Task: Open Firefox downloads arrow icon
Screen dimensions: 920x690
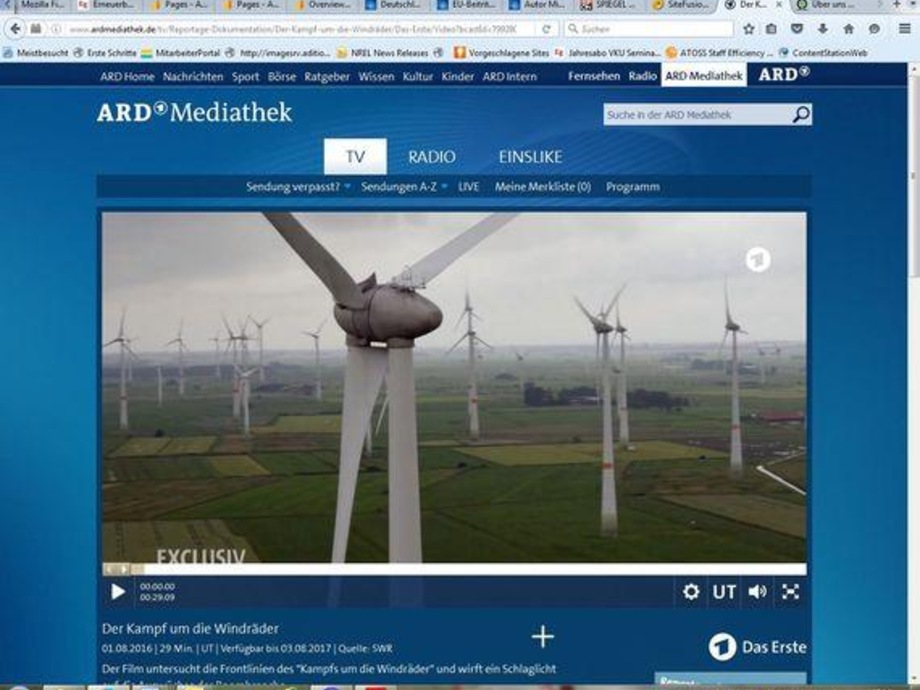Action: tap(823, 29)
